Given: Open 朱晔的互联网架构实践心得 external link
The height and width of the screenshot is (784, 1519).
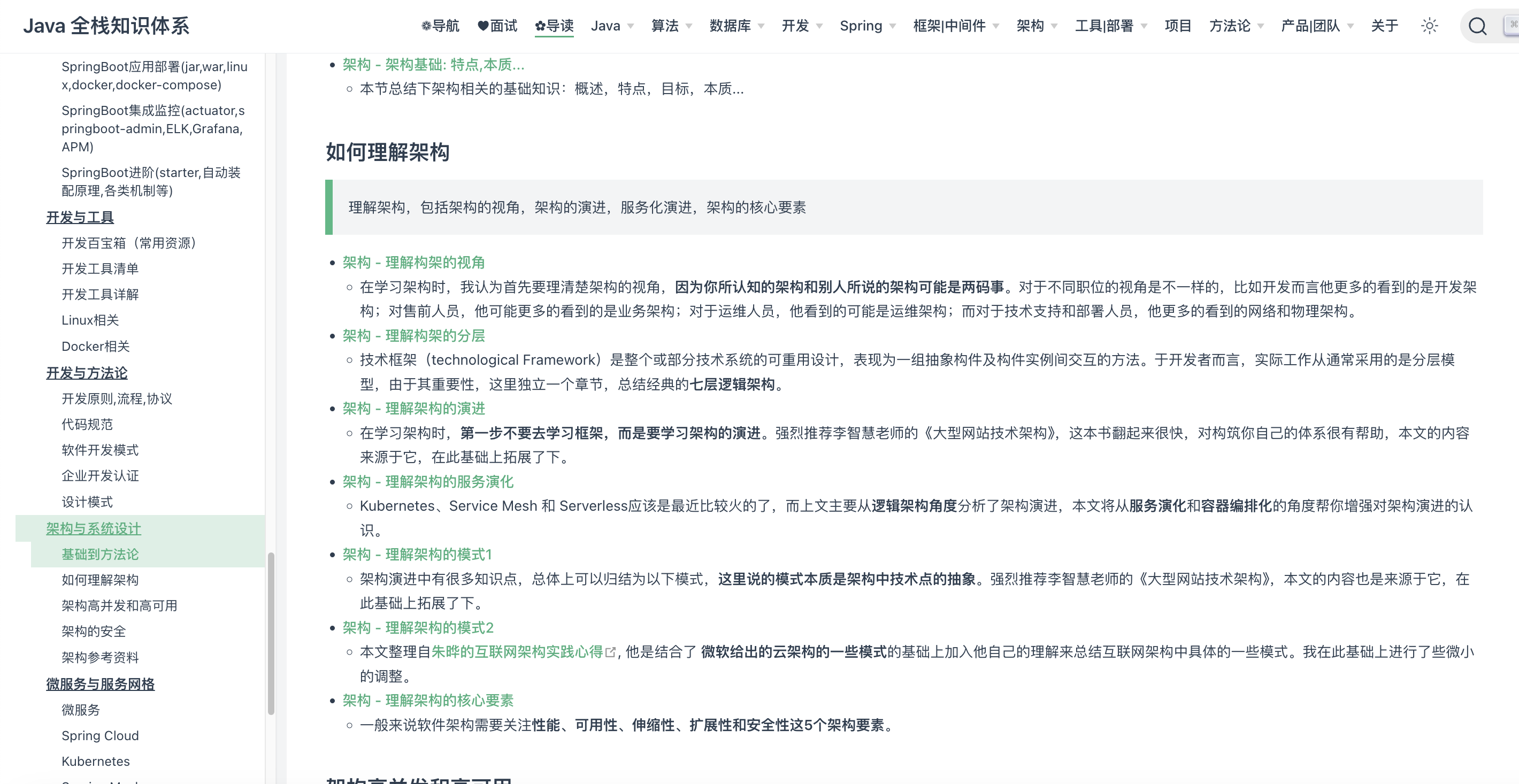Looking at the screenshot, I should [x=517, y=652].
